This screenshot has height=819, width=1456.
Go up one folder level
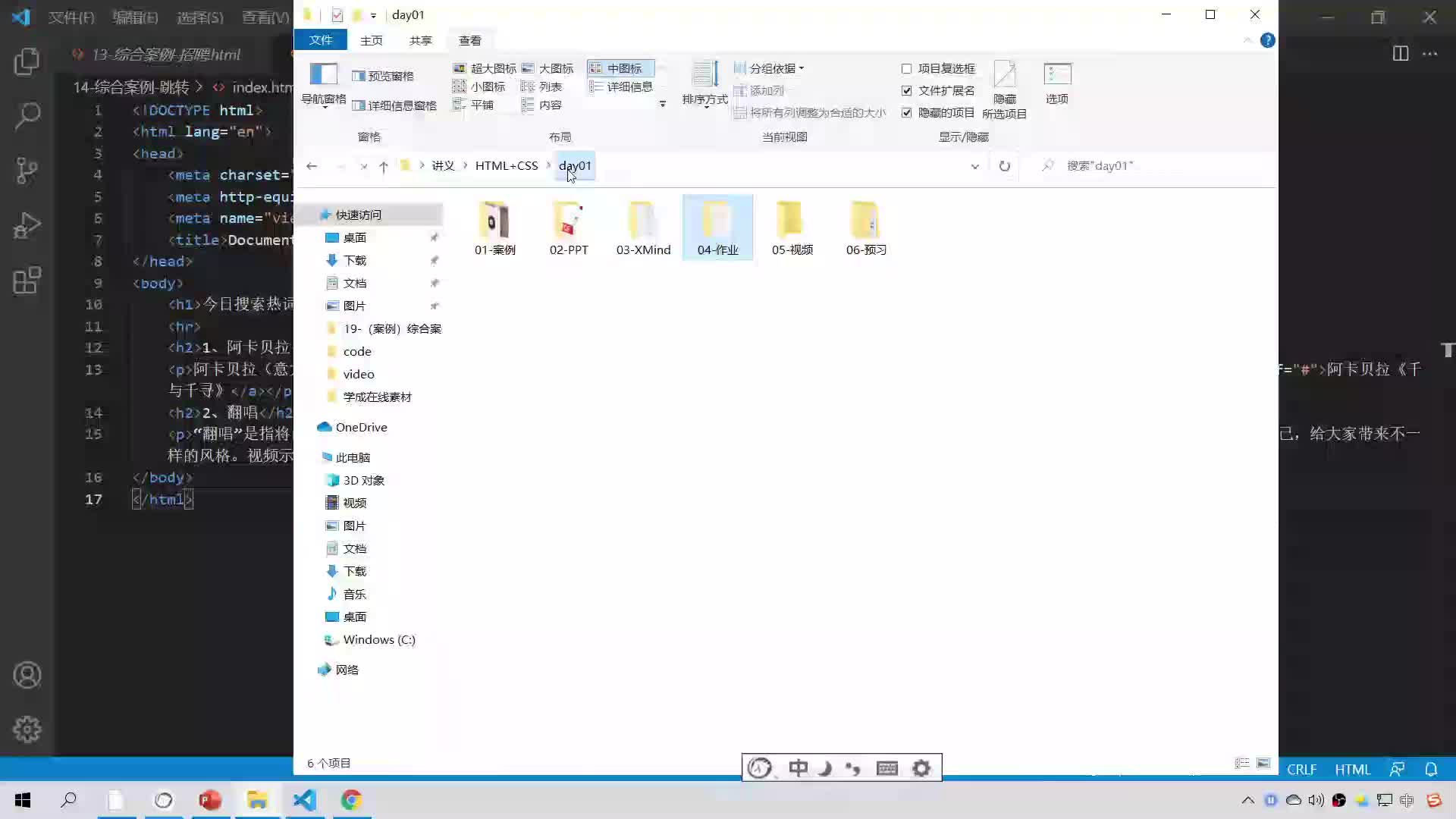point(383,166)
